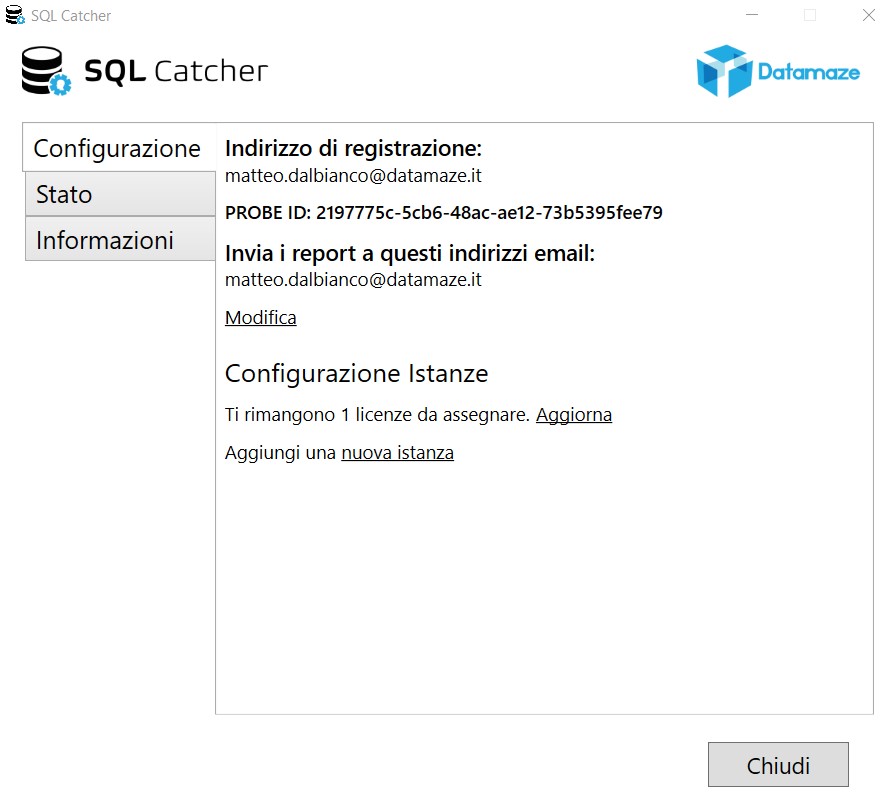Click the Modifica link

[x=261, y=317]
